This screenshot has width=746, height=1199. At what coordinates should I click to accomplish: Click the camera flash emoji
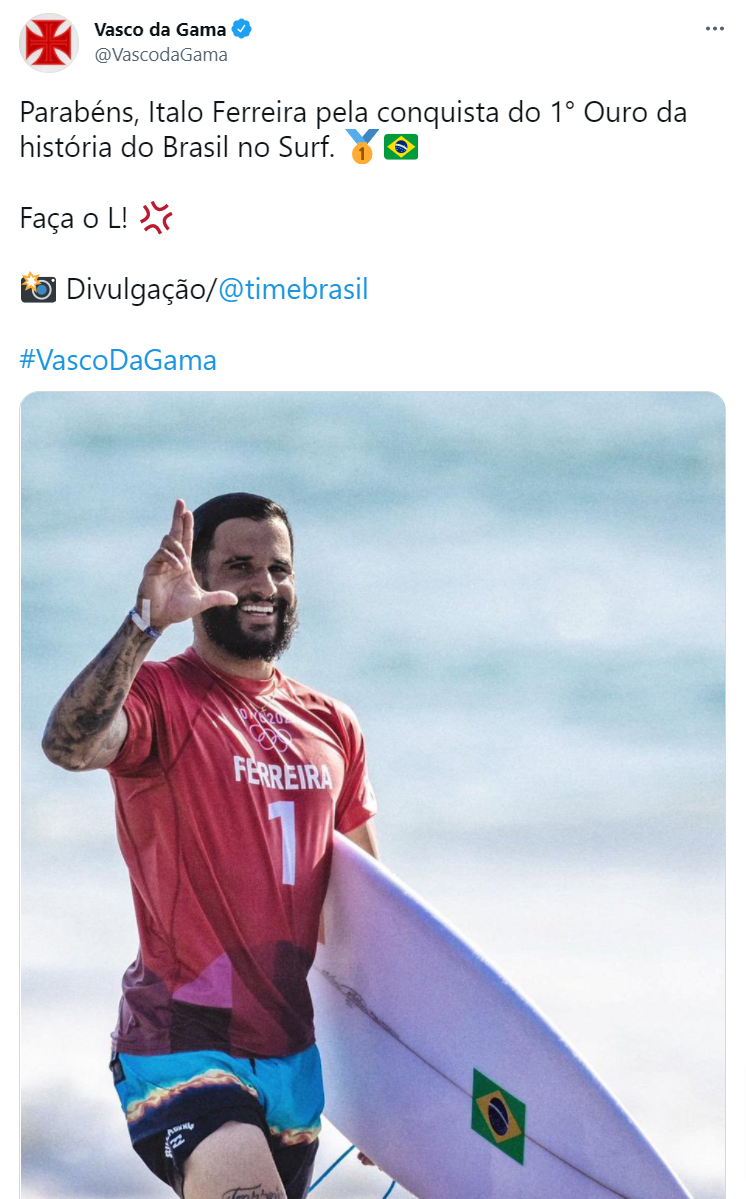point(38,288)
